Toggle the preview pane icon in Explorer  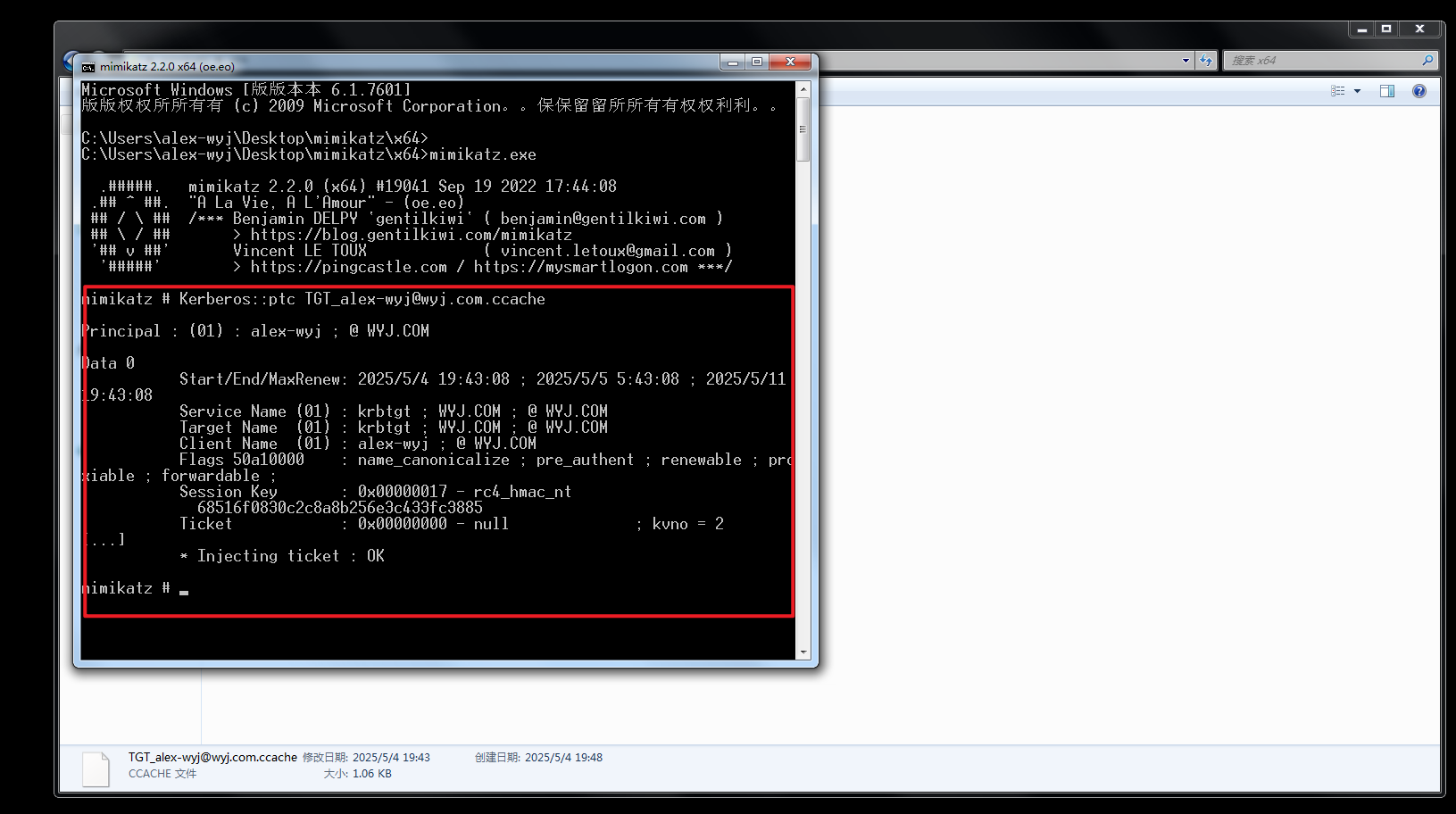[1387, 91]
